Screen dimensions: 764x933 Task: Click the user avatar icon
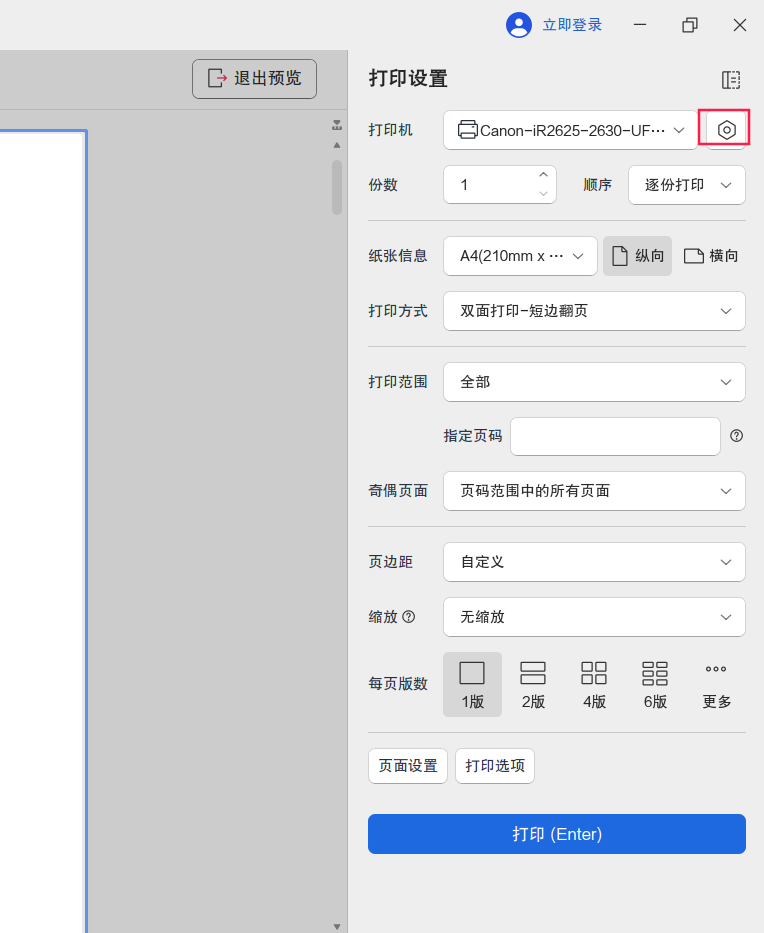(519, 25)
